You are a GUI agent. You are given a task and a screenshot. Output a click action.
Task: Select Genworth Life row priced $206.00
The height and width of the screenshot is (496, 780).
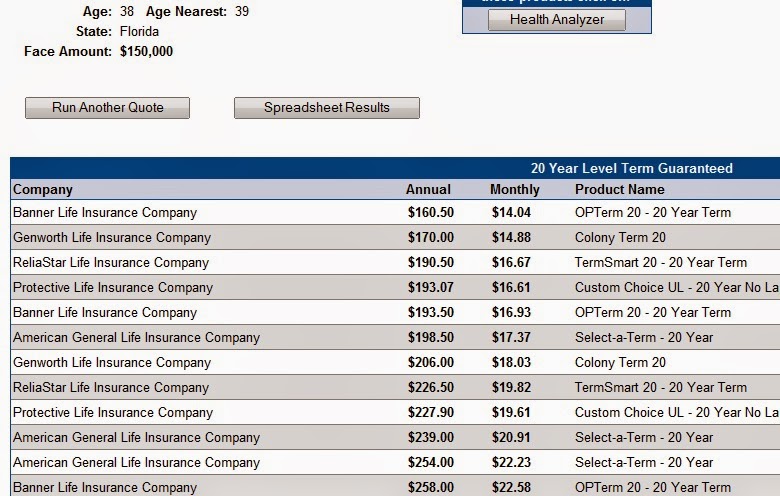tap(395, 362)
